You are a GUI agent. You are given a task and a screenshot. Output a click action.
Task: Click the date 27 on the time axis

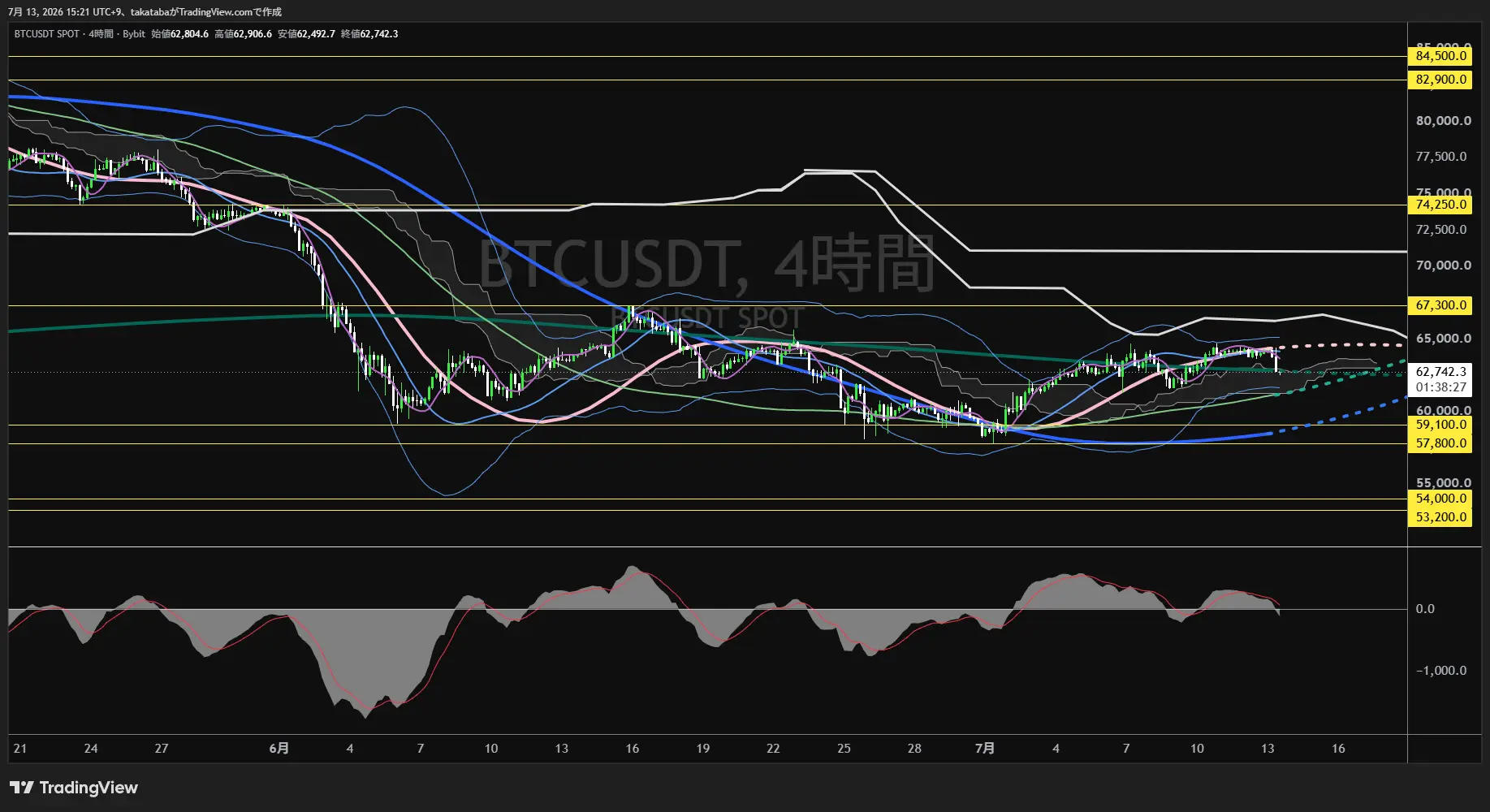click(x=162, y=749)
